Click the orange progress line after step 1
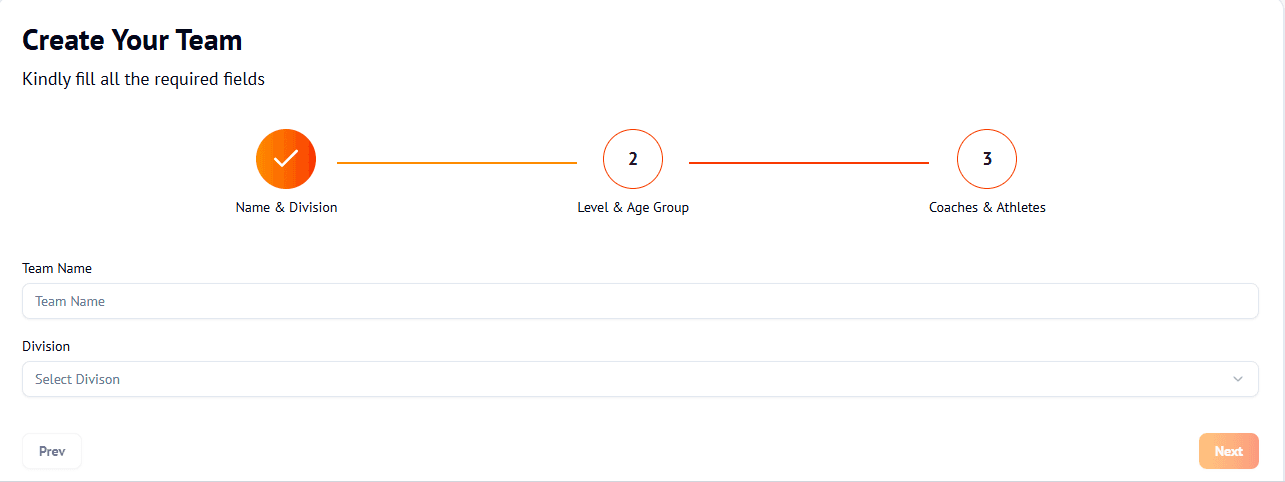 456,162
